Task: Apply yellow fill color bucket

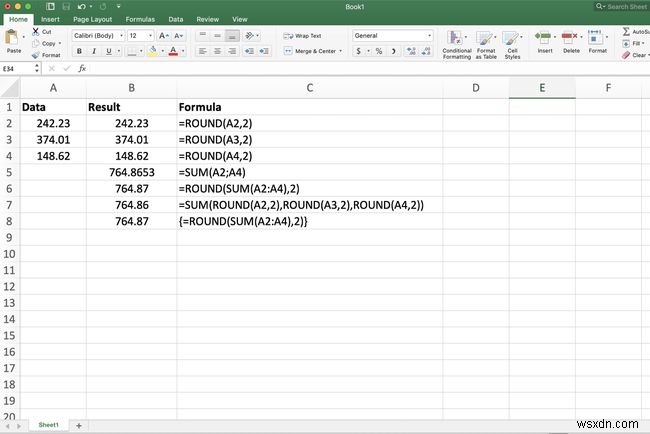Action: [153, 51]
